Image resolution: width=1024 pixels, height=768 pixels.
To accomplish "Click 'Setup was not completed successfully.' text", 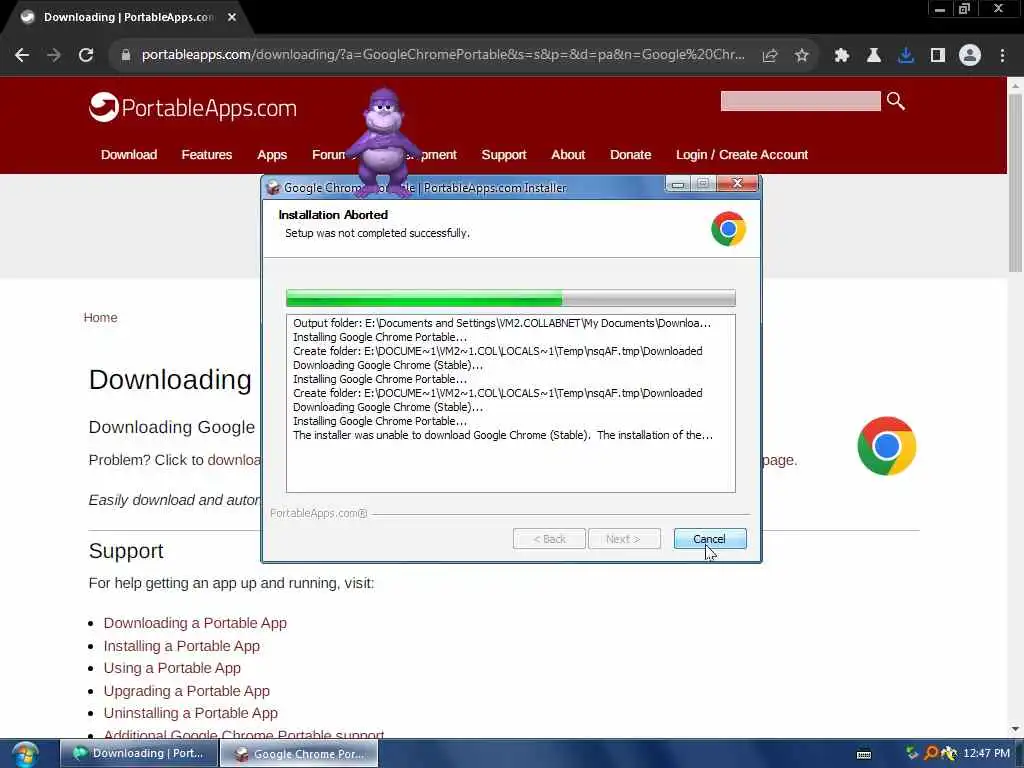I will tap(377, 233).
